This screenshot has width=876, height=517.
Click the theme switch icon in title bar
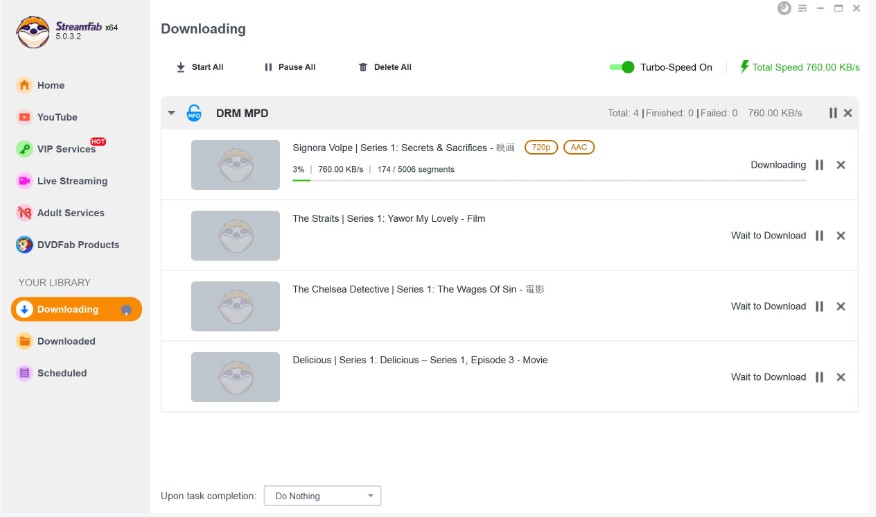point(783,8)
